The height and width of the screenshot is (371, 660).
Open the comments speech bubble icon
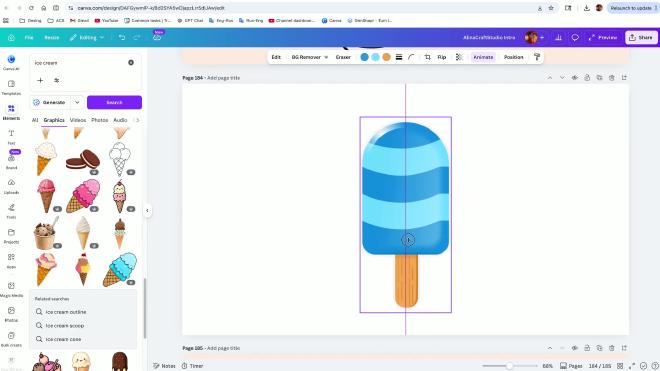pyautogui.click(x=575, y=37)
